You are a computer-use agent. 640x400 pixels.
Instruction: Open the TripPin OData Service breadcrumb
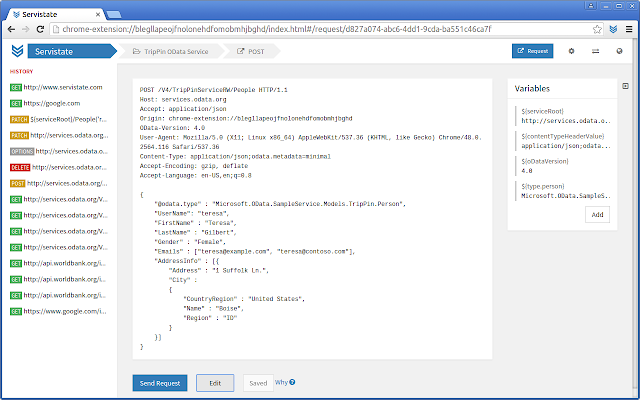tap(171, 51)
